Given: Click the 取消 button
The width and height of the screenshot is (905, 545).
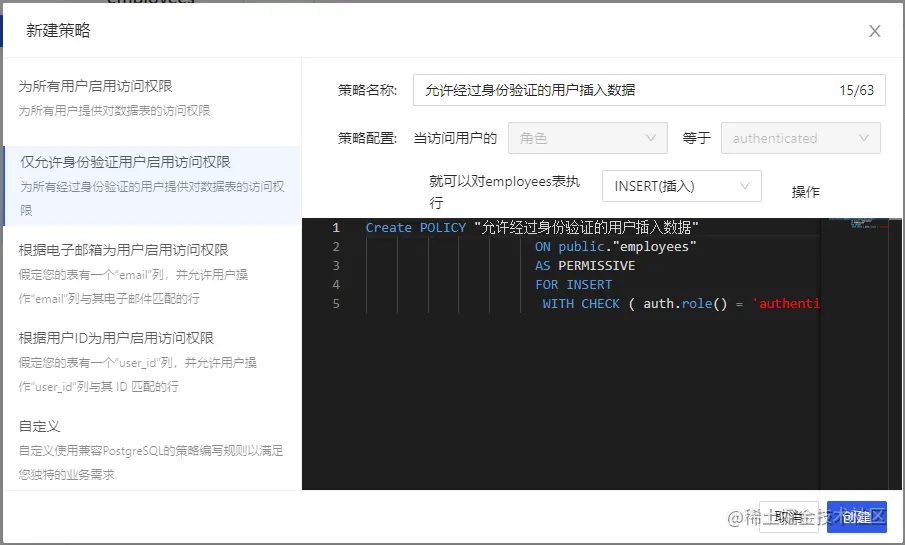Looking at the screenshot, I should pyautogui.click(x=788, y=517).
